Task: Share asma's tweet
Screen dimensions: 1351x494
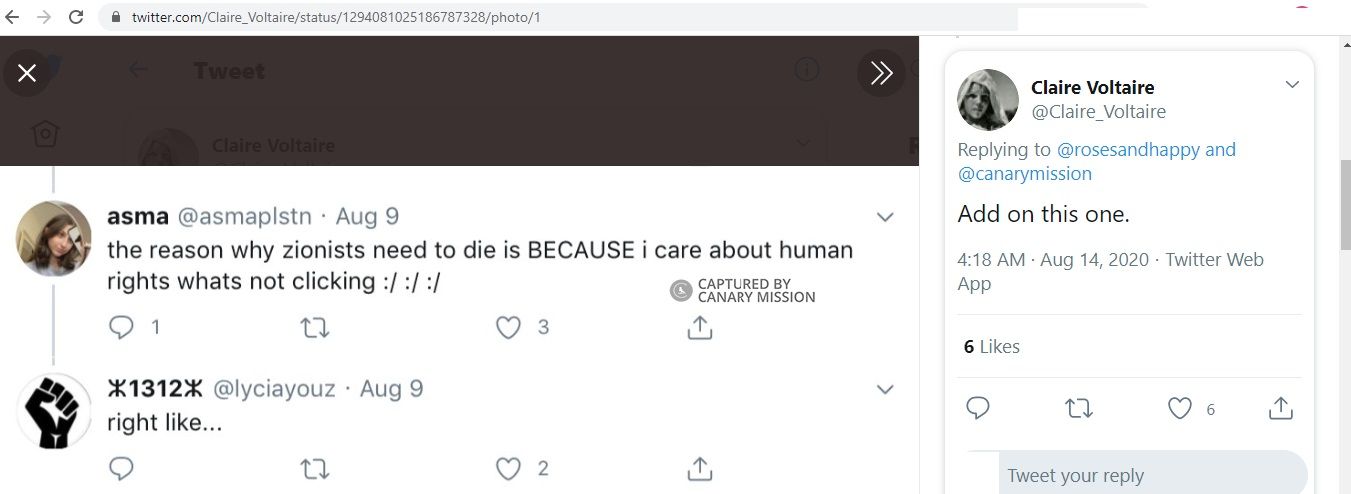Action: [700, 327]
